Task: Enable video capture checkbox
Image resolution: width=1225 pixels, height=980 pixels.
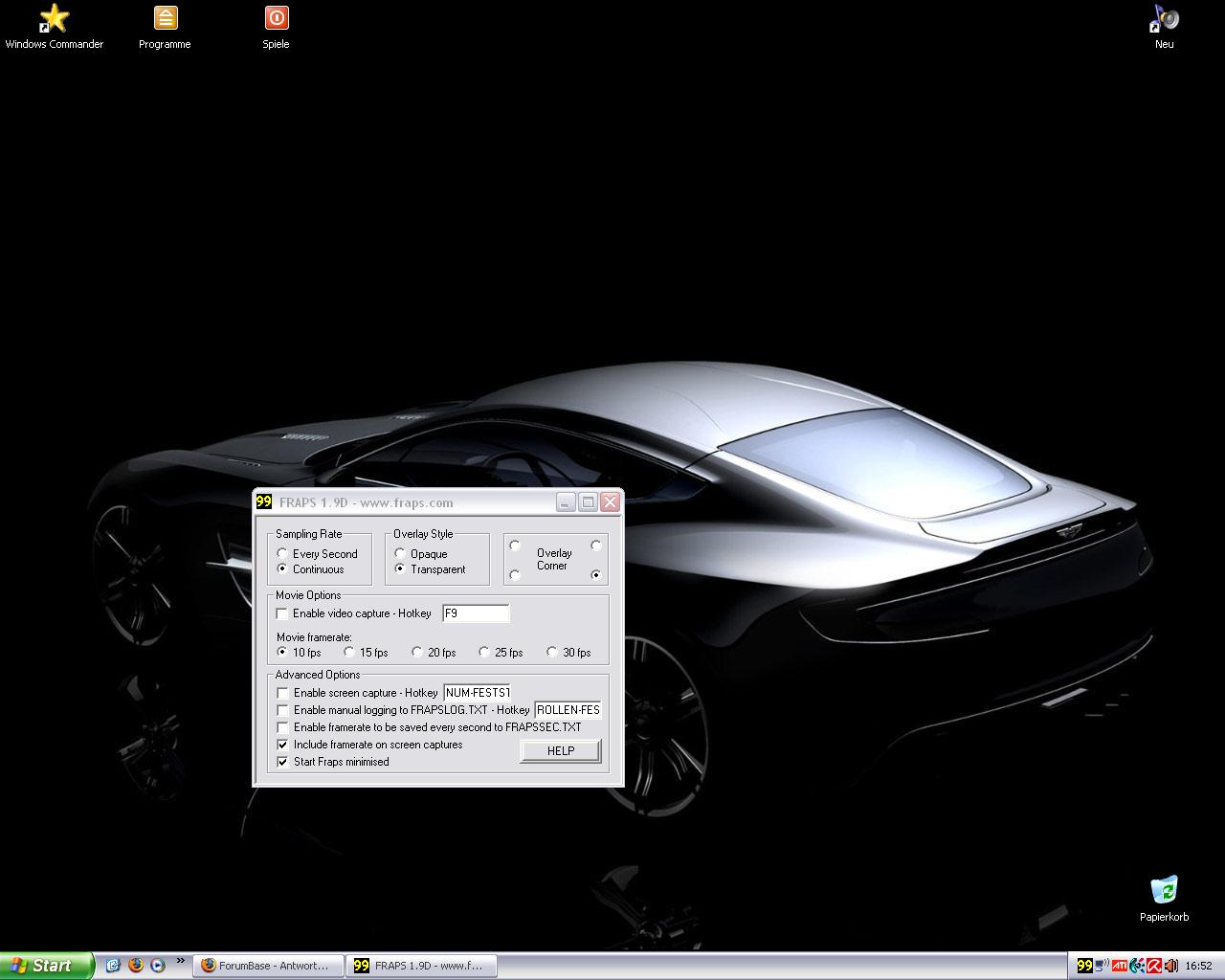Action: [282, 613]
